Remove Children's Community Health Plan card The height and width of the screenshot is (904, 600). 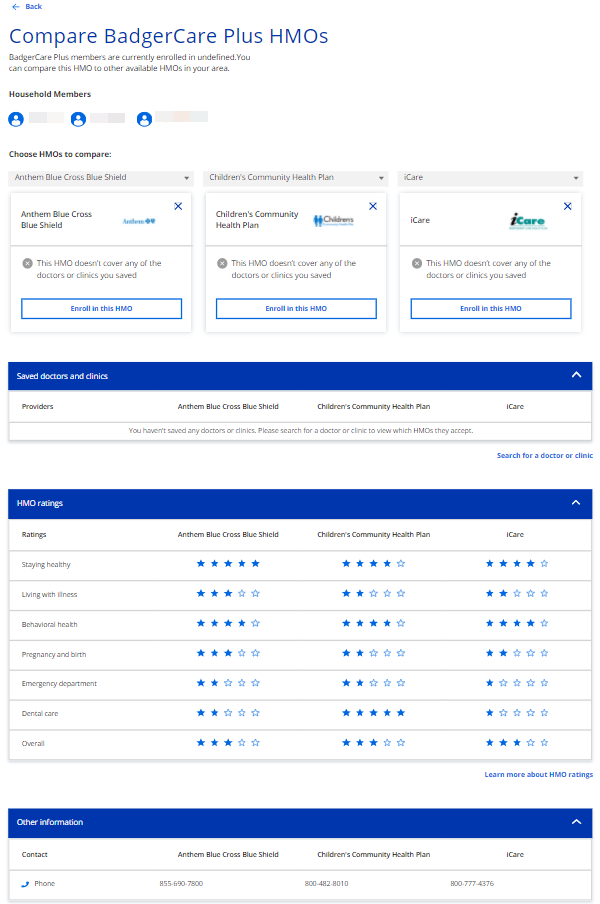click(x=373, y=206)
